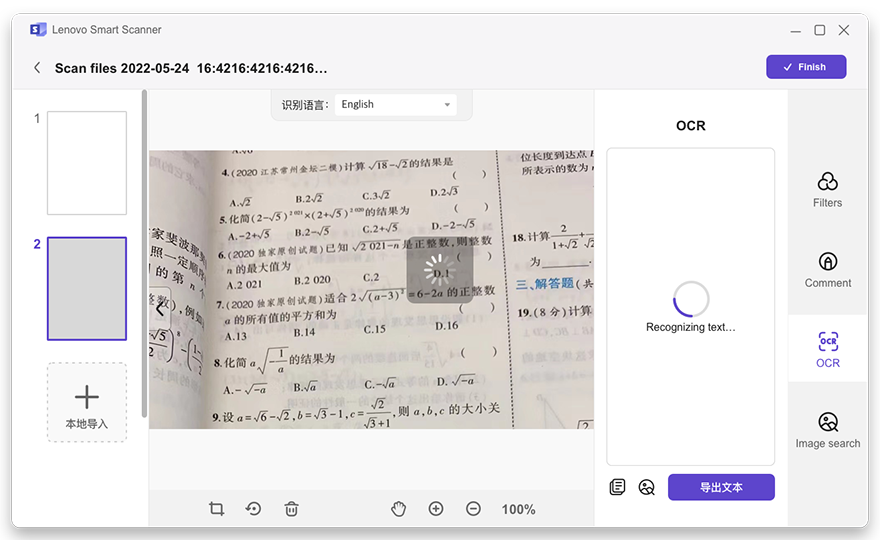Delete the page with trash icon

click(291, 509)
